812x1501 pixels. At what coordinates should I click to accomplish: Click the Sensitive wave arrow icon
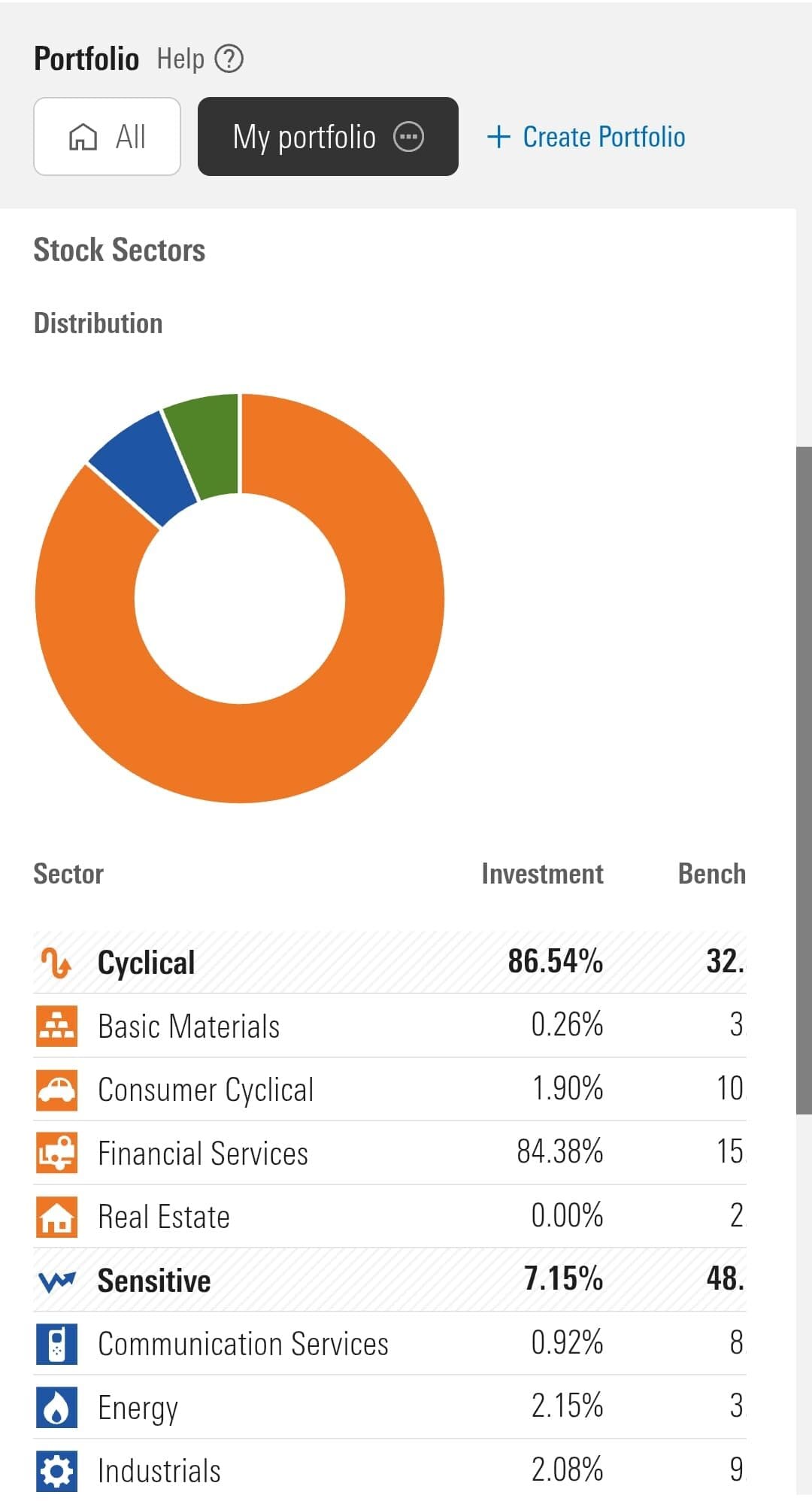[54, 1278]
